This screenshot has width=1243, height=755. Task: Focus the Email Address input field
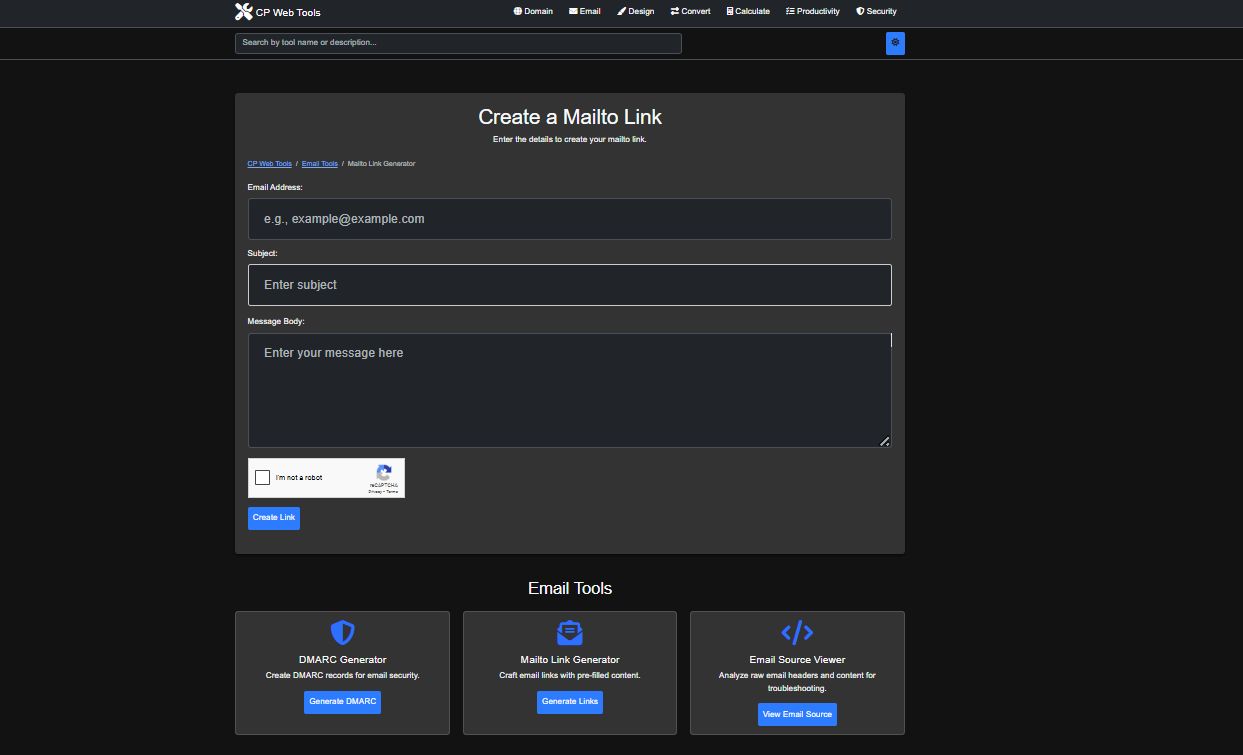pyautogui.click(x=569, y=219)
